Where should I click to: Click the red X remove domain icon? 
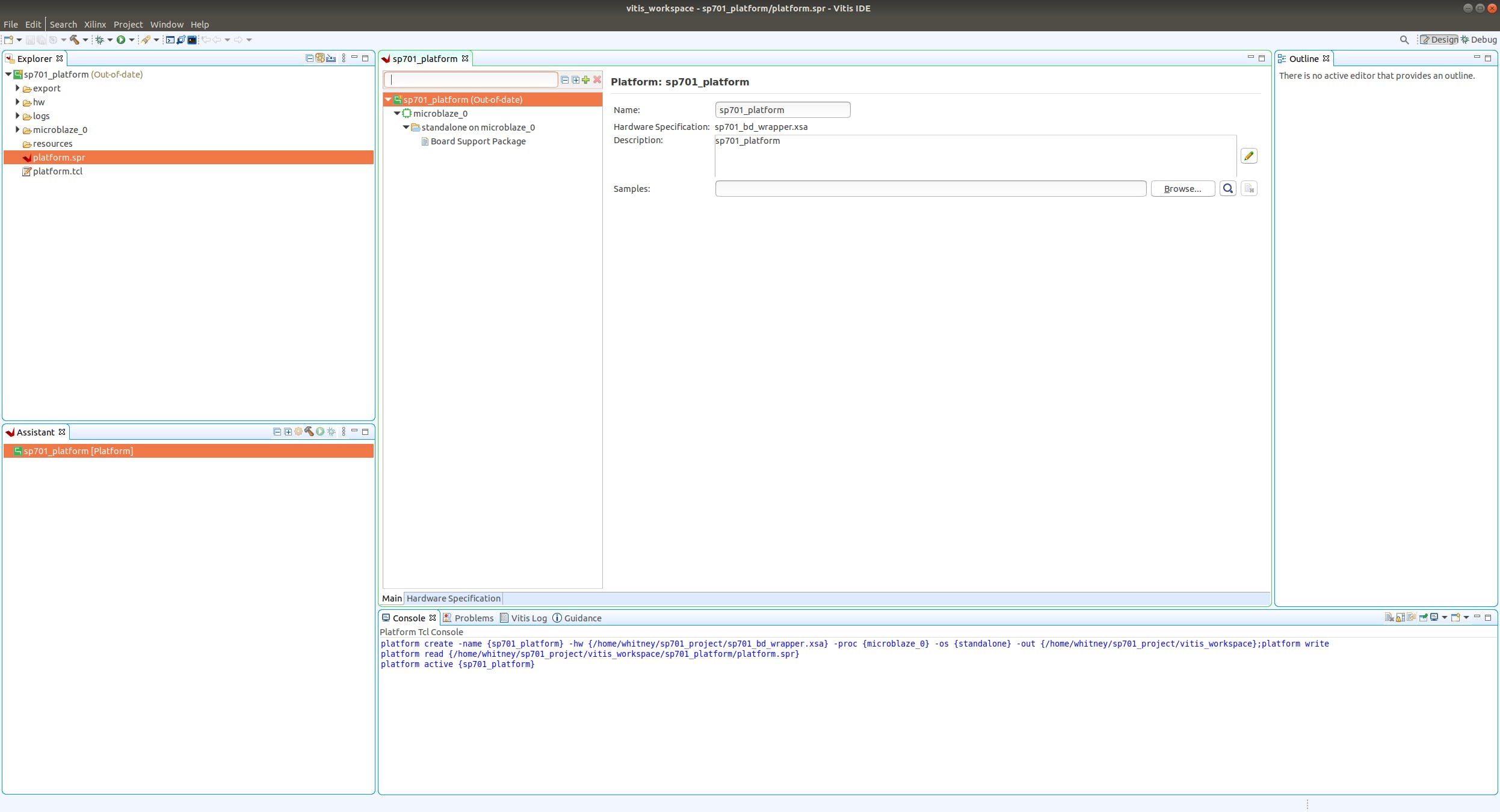[x=597, y=79]
